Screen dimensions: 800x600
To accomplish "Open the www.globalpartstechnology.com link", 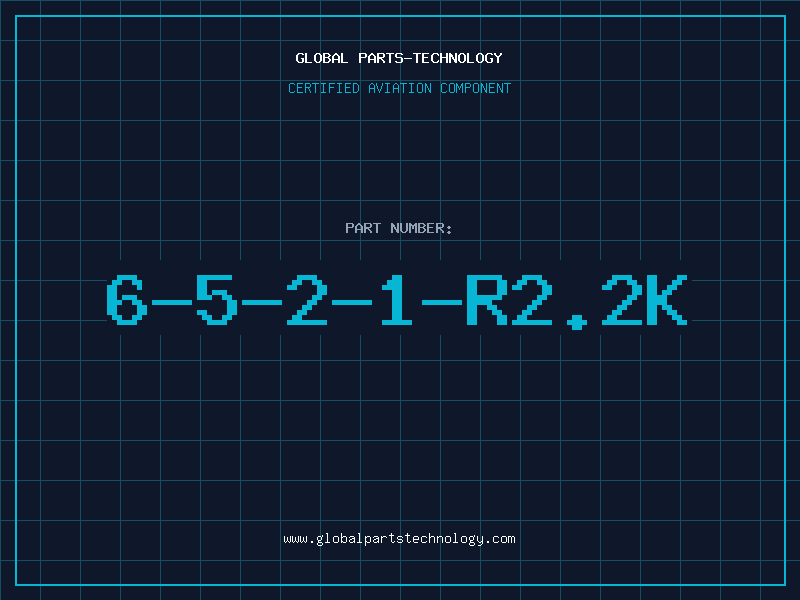I will coord(399,539).
